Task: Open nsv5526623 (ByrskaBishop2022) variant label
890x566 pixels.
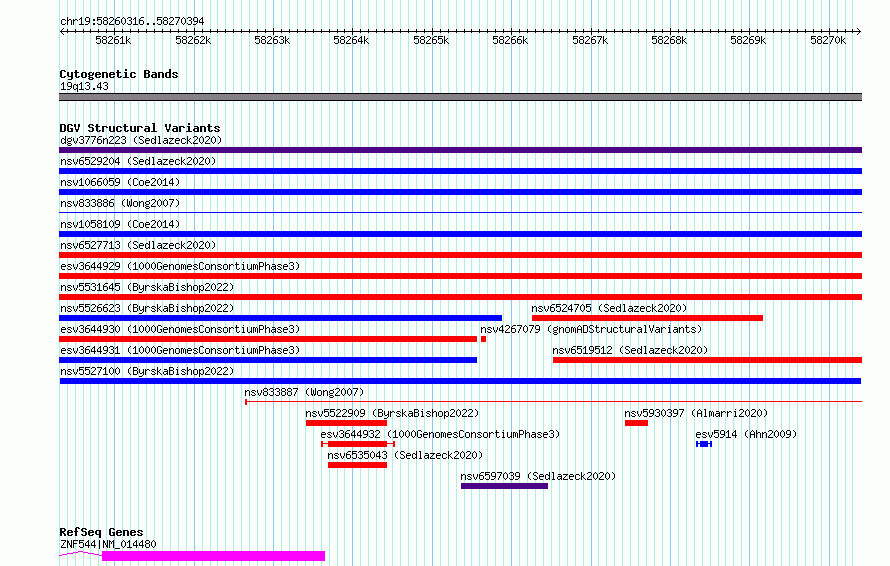Action: coord(147,308)
